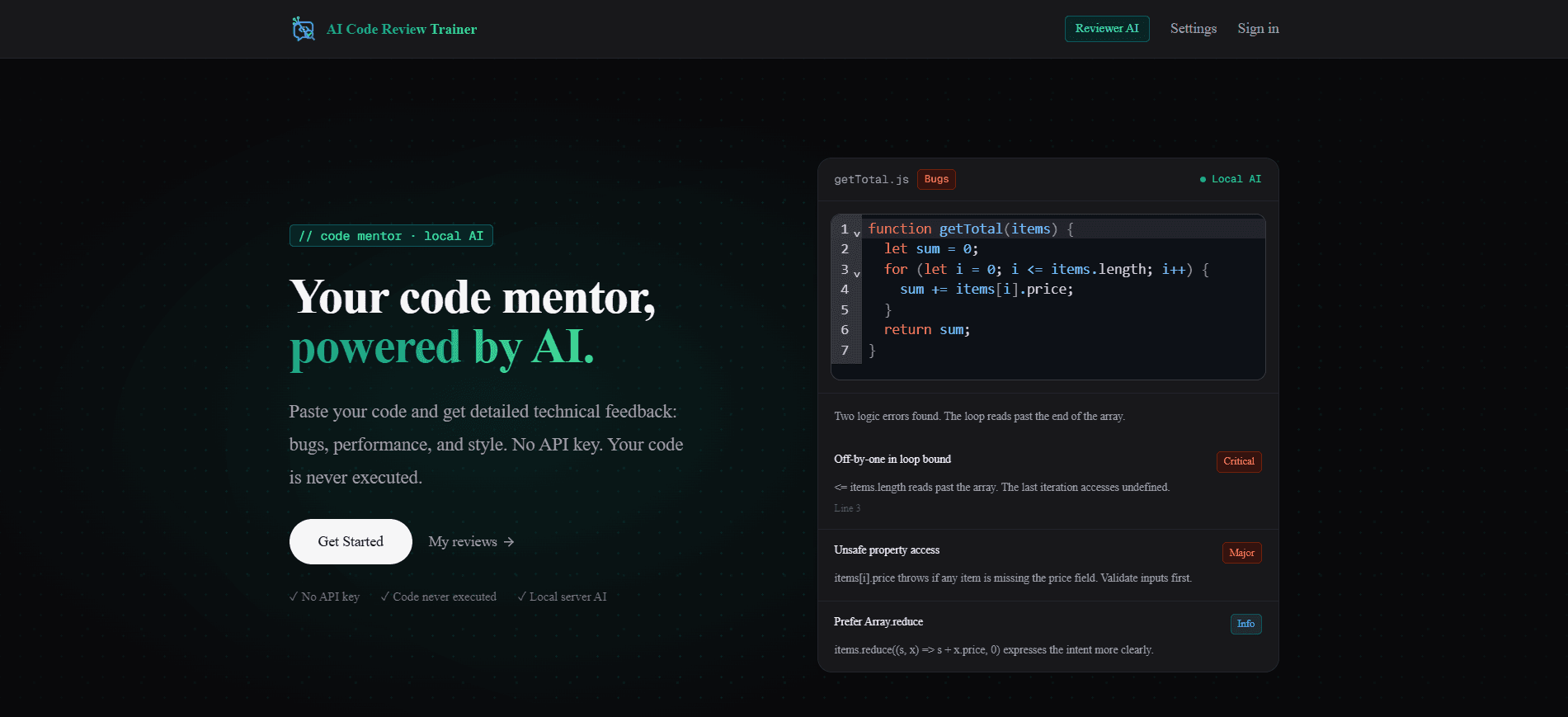Select the 'Prefer Array.reduce' issue title
Image resolution: width=1568 pixels, height=717 pixels.
[x=878, y=622]
